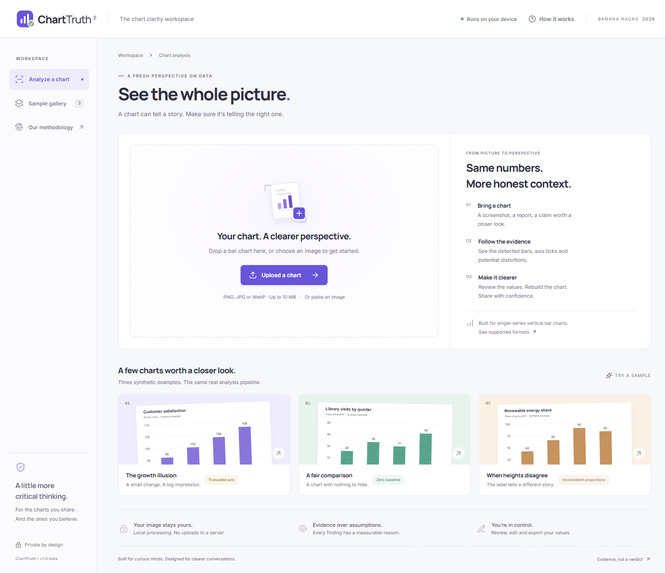Click the question mark icon beside How it works
Viewport: 665px width, 573px height.
pyautogui.click(x=532, y=19)
